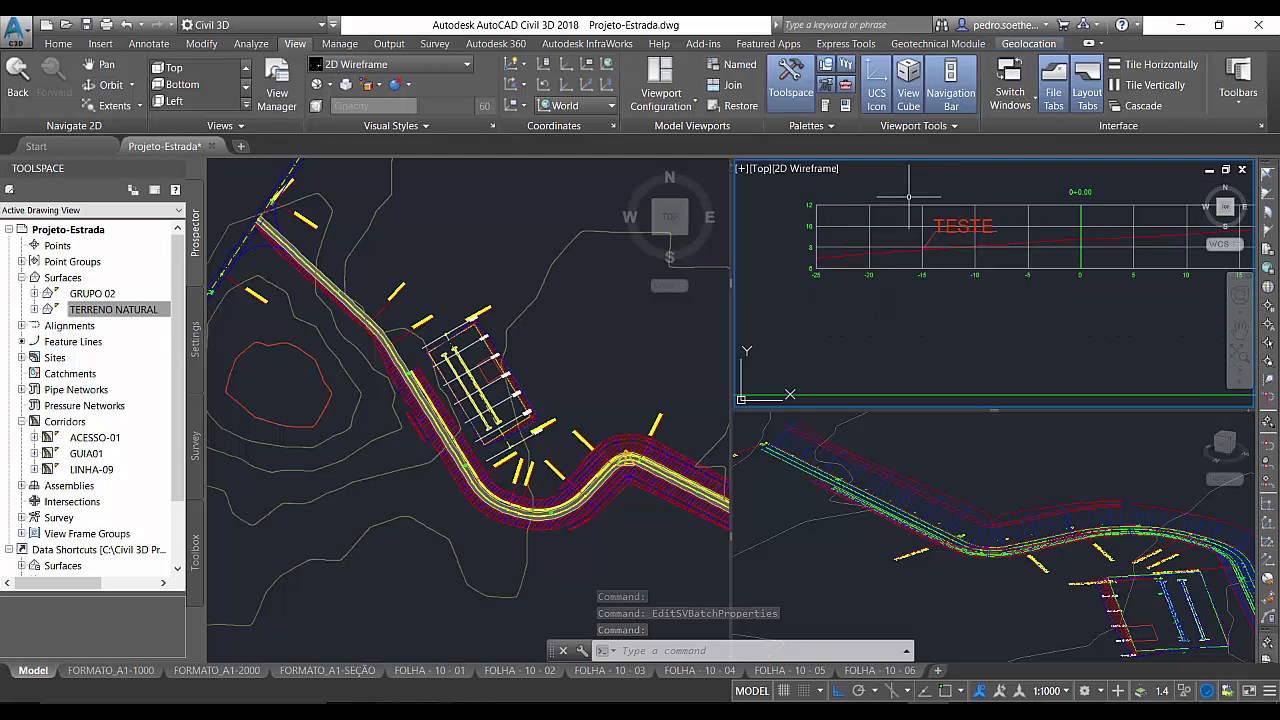
Task: Open the View Manager
Action: pyautogui.click(x=277, y=84)
